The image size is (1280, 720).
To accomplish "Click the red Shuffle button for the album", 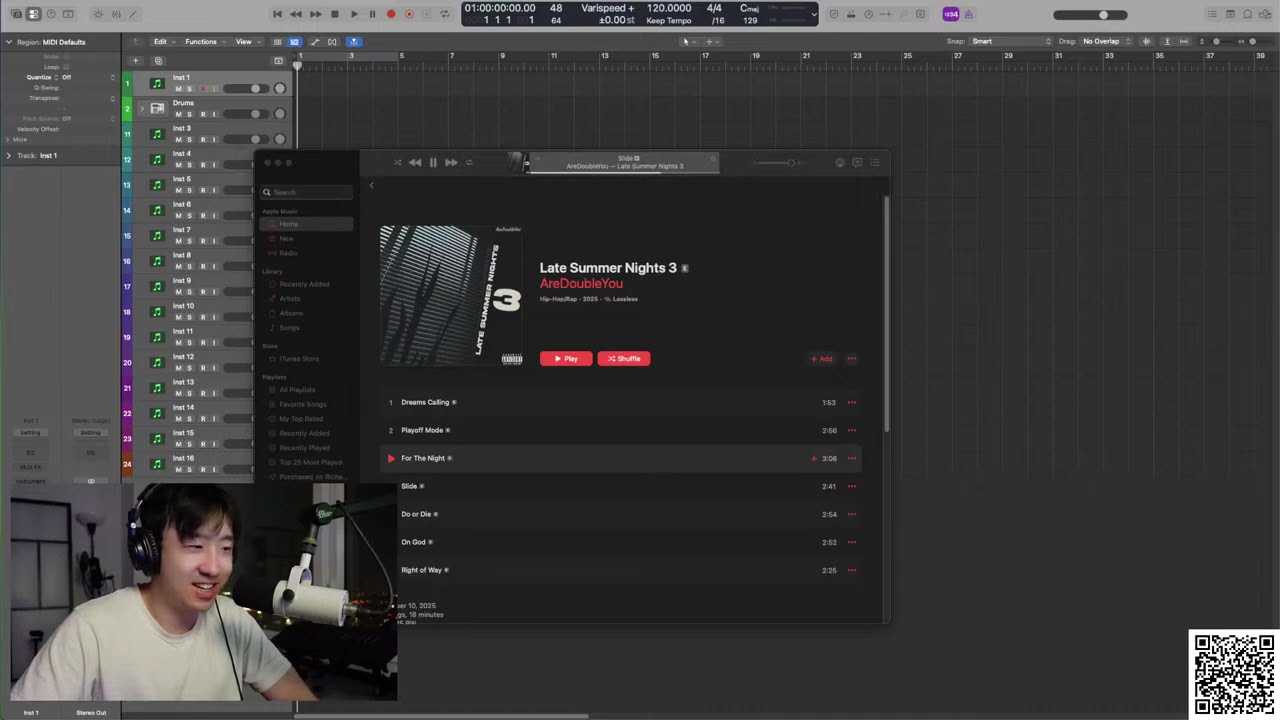I will (x=624, y=359).
